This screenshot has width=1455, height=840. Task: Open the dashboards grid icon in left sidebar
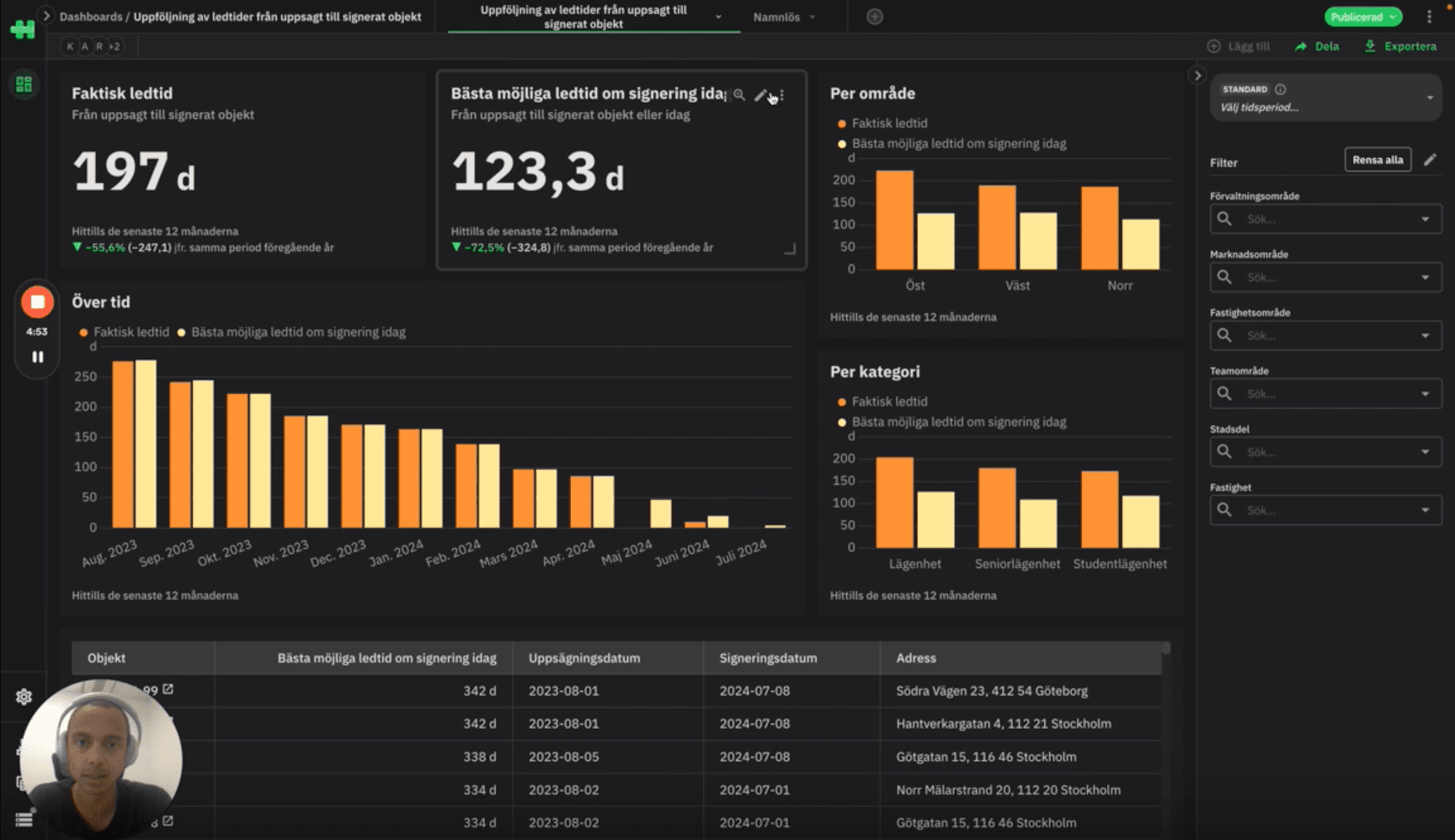(24, 83)
